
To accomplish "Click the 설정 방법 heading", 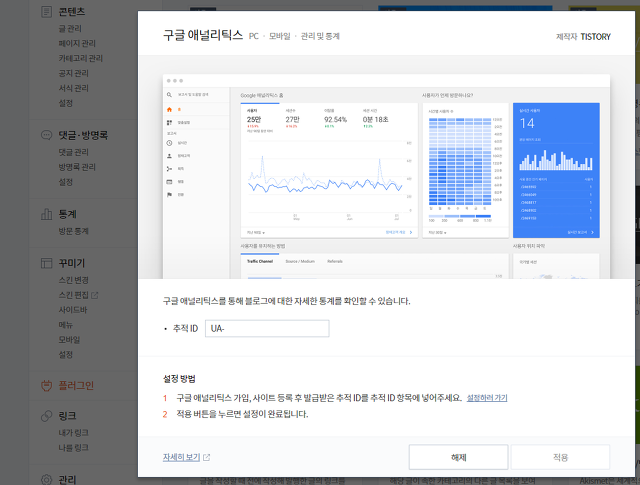I will (179, 379).
